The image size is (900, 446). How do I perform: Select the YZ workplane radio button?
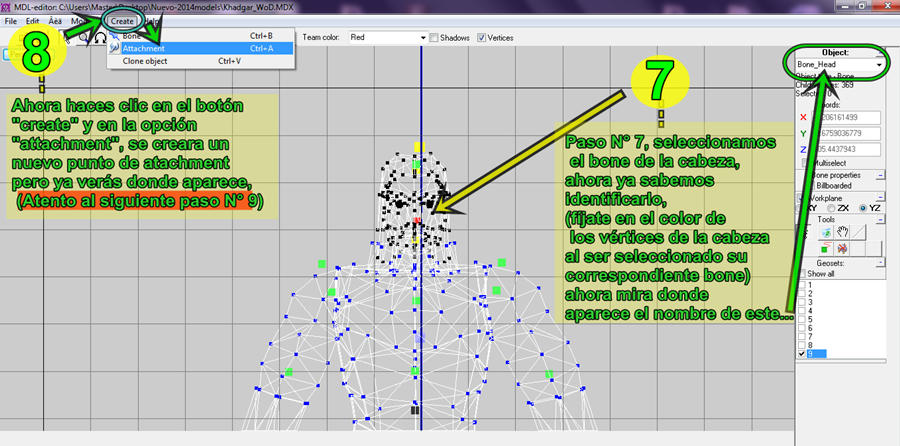point(862,208)
